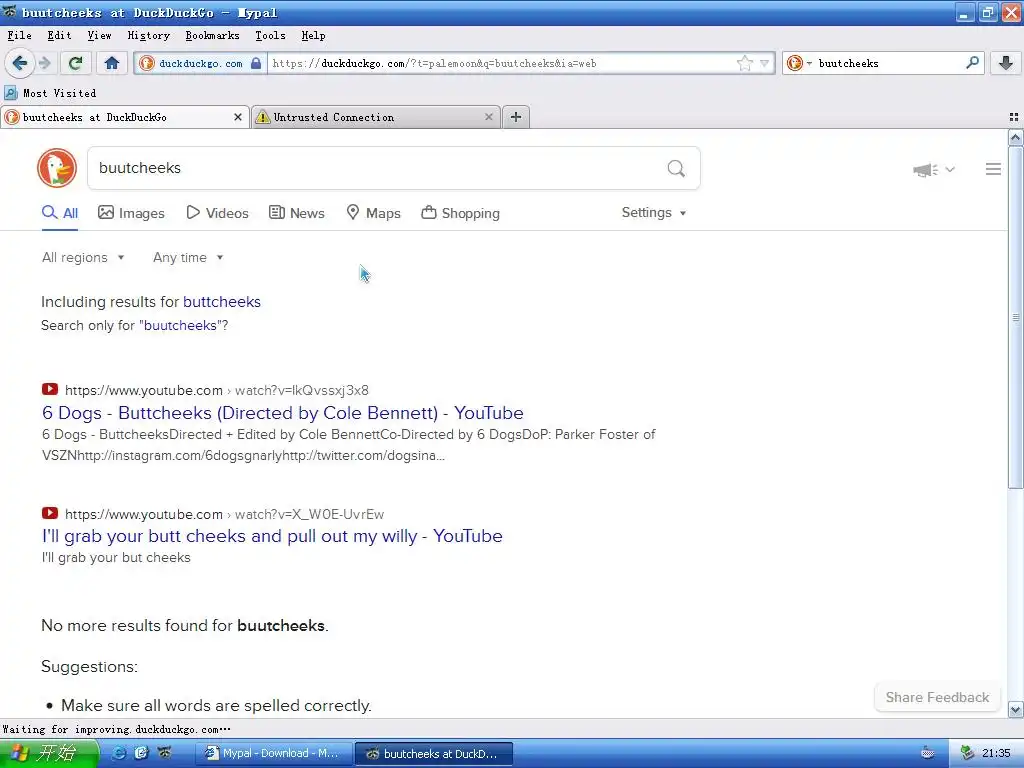This screenshot has height=768, width=1024.
Task: Close the Untrusted Connection tab
Action: (x=488, y=117)
